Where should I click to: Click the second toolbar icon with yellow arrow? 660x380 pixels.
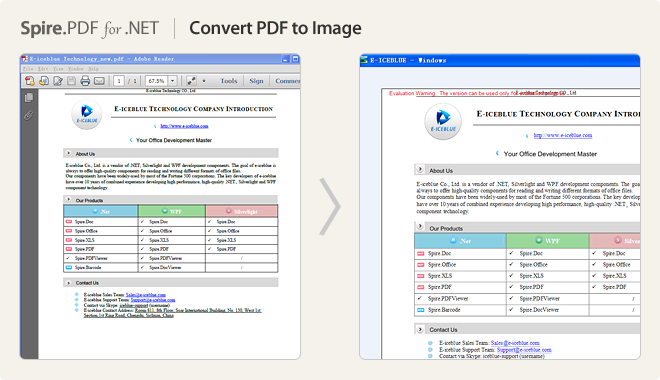tap(44, 81)
